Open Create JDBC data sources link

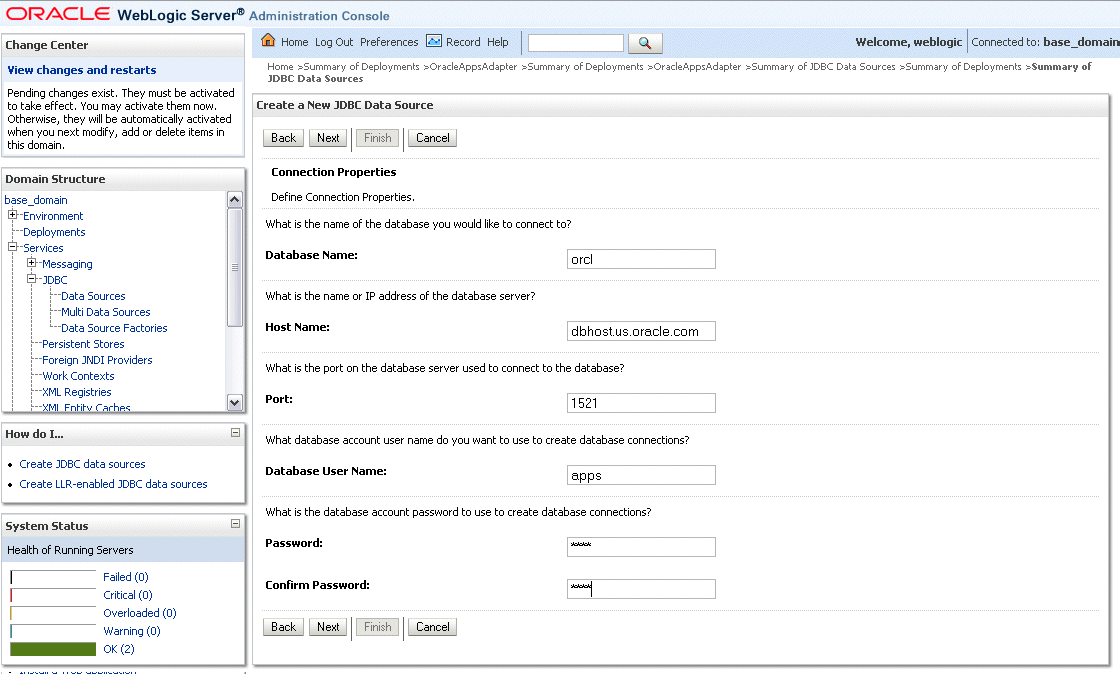tap(82, 464)
